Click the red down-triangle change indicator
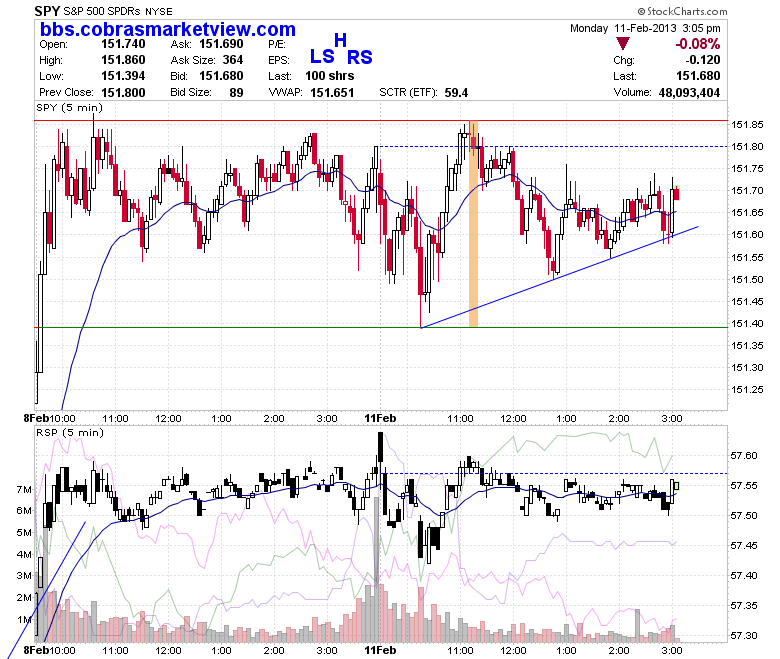This screenshot has height=659, width=780. tap(622, 44)
